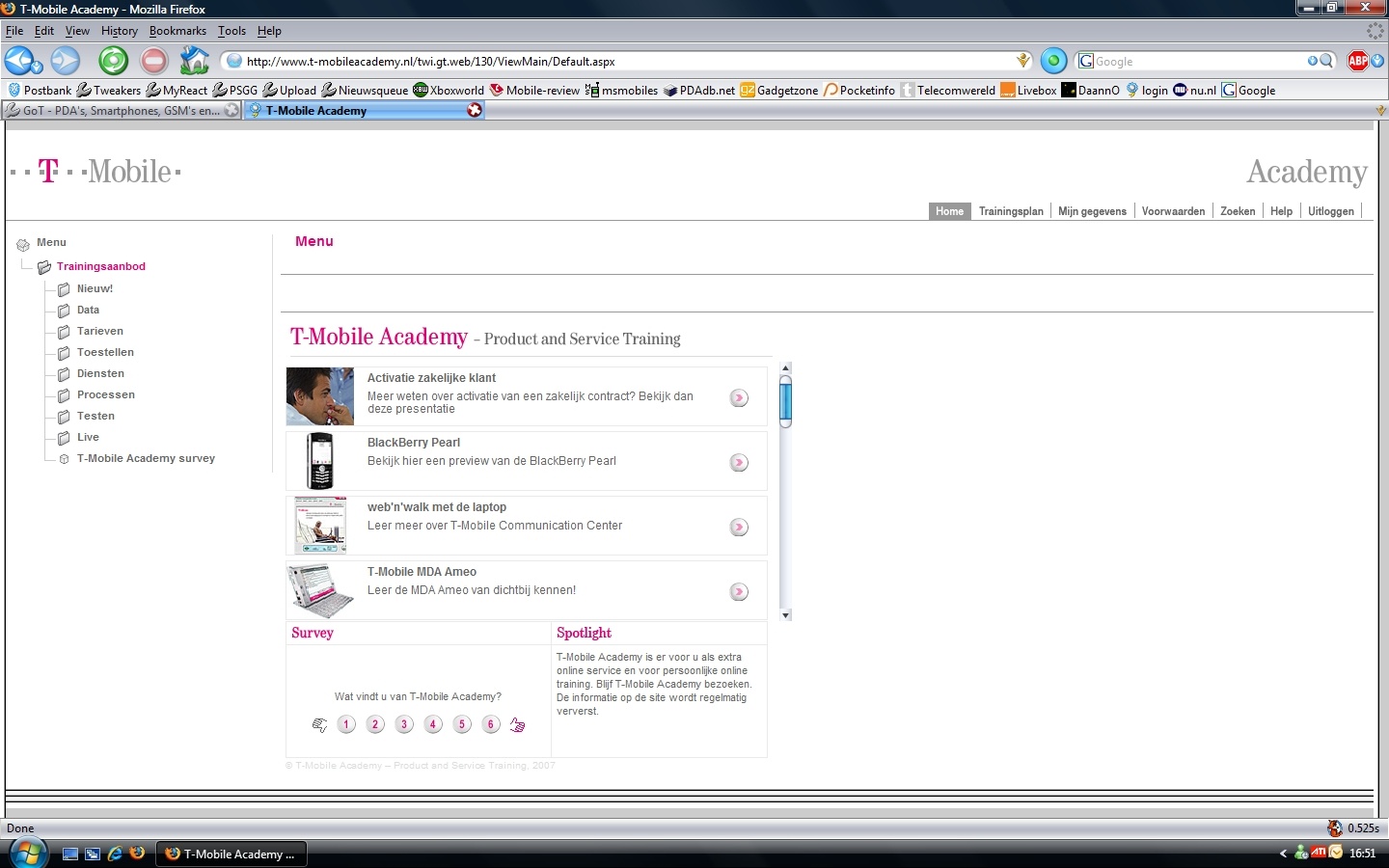Open the Help menu in menu bar

(x=269, y=31)
